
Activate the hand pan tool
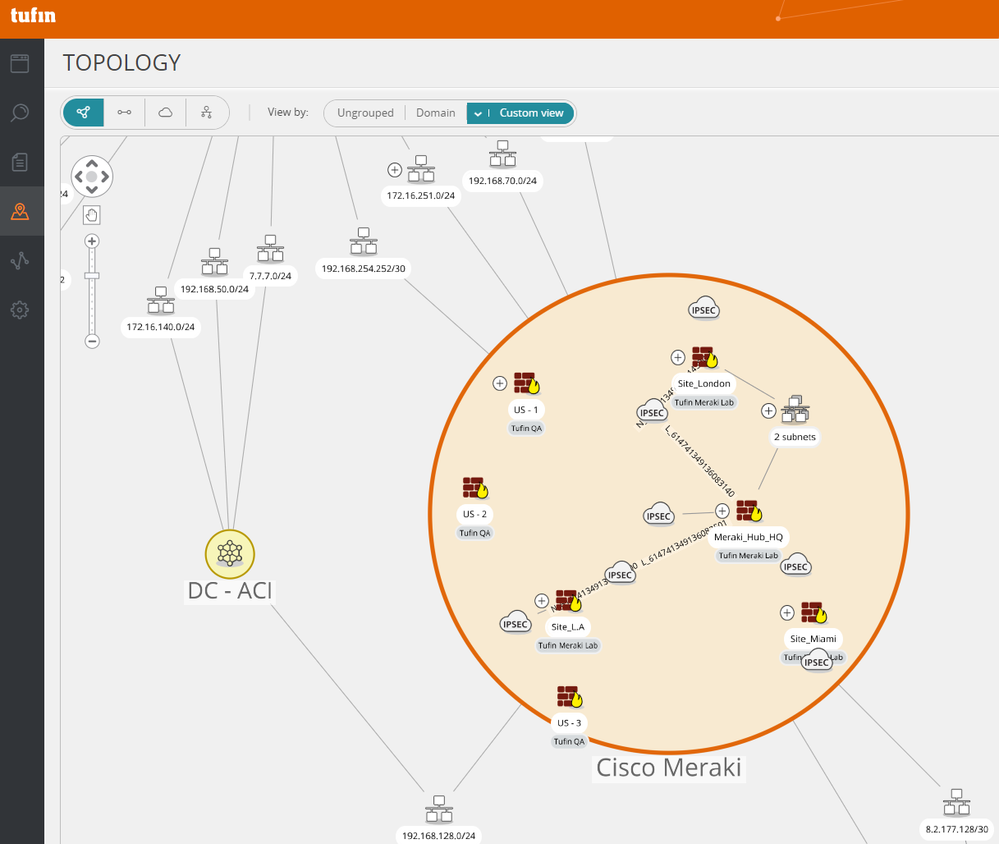(x=92, y=215)
